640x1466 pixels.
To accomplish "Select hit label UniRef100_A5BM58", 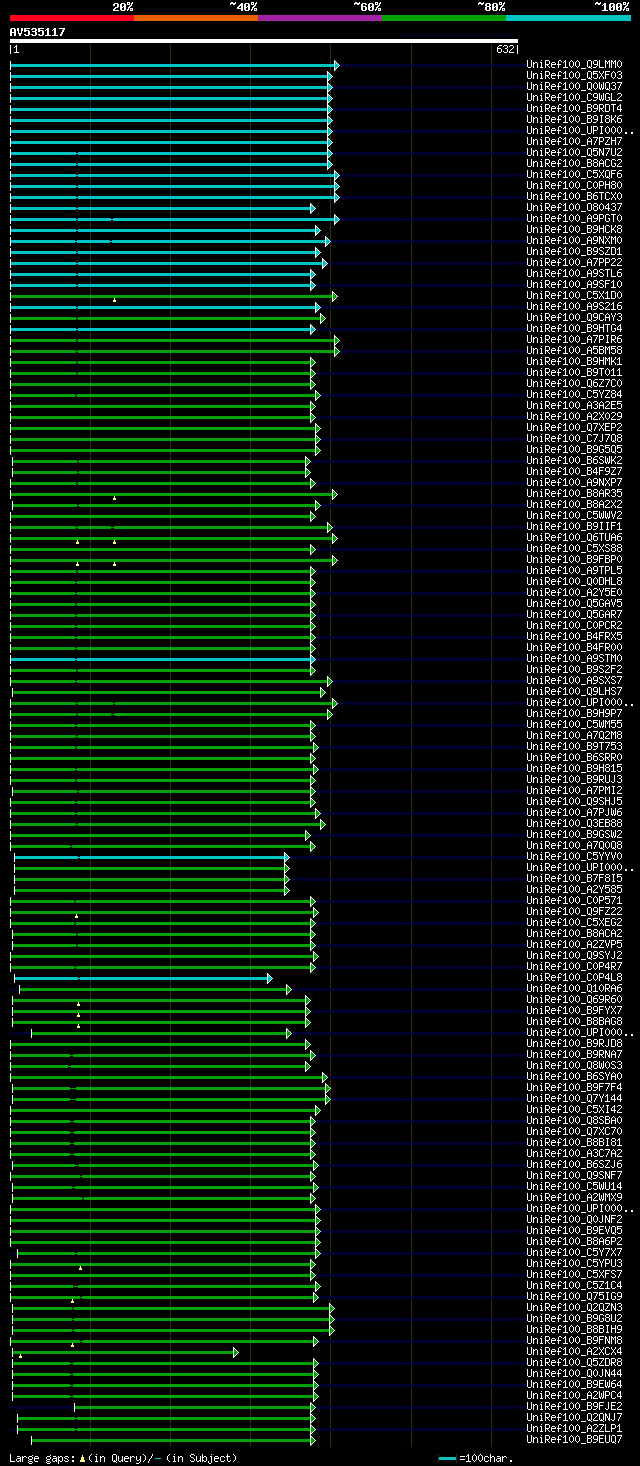I will (x=574, y=351).
